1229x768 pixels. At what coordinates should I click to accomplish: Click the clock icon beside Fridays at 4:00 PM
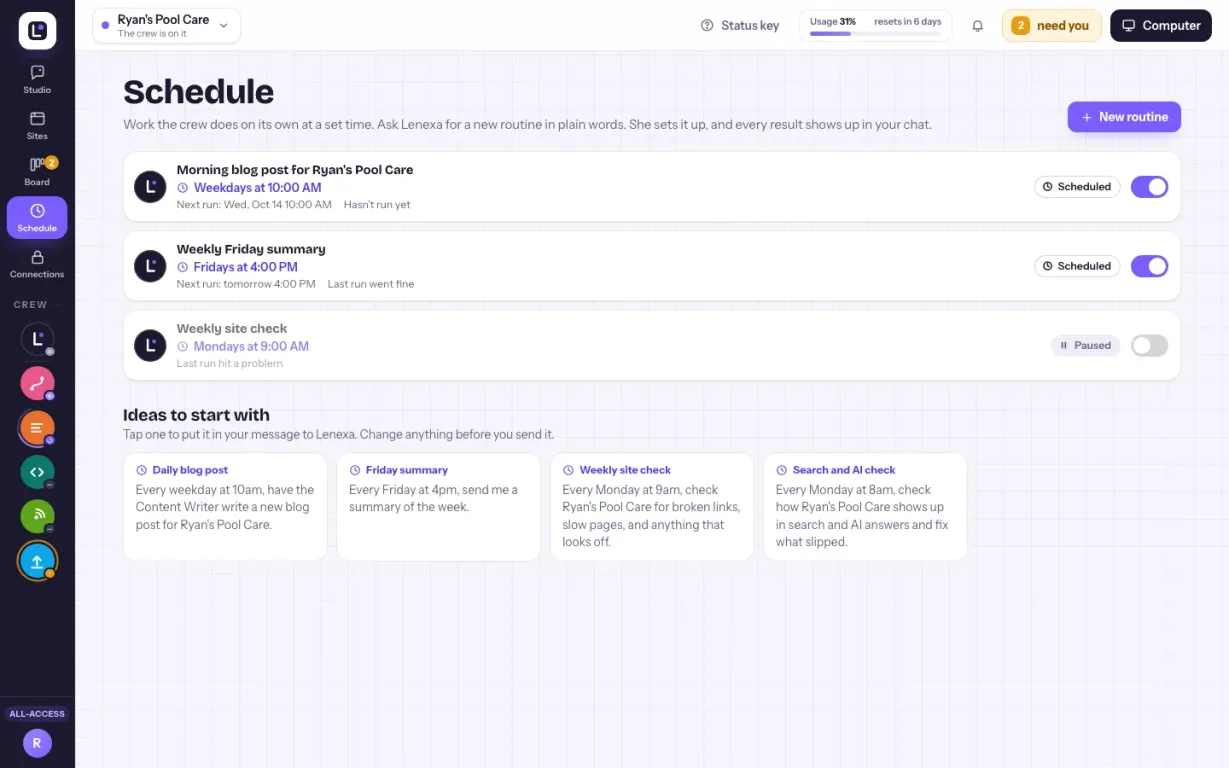tap(183, 267)
